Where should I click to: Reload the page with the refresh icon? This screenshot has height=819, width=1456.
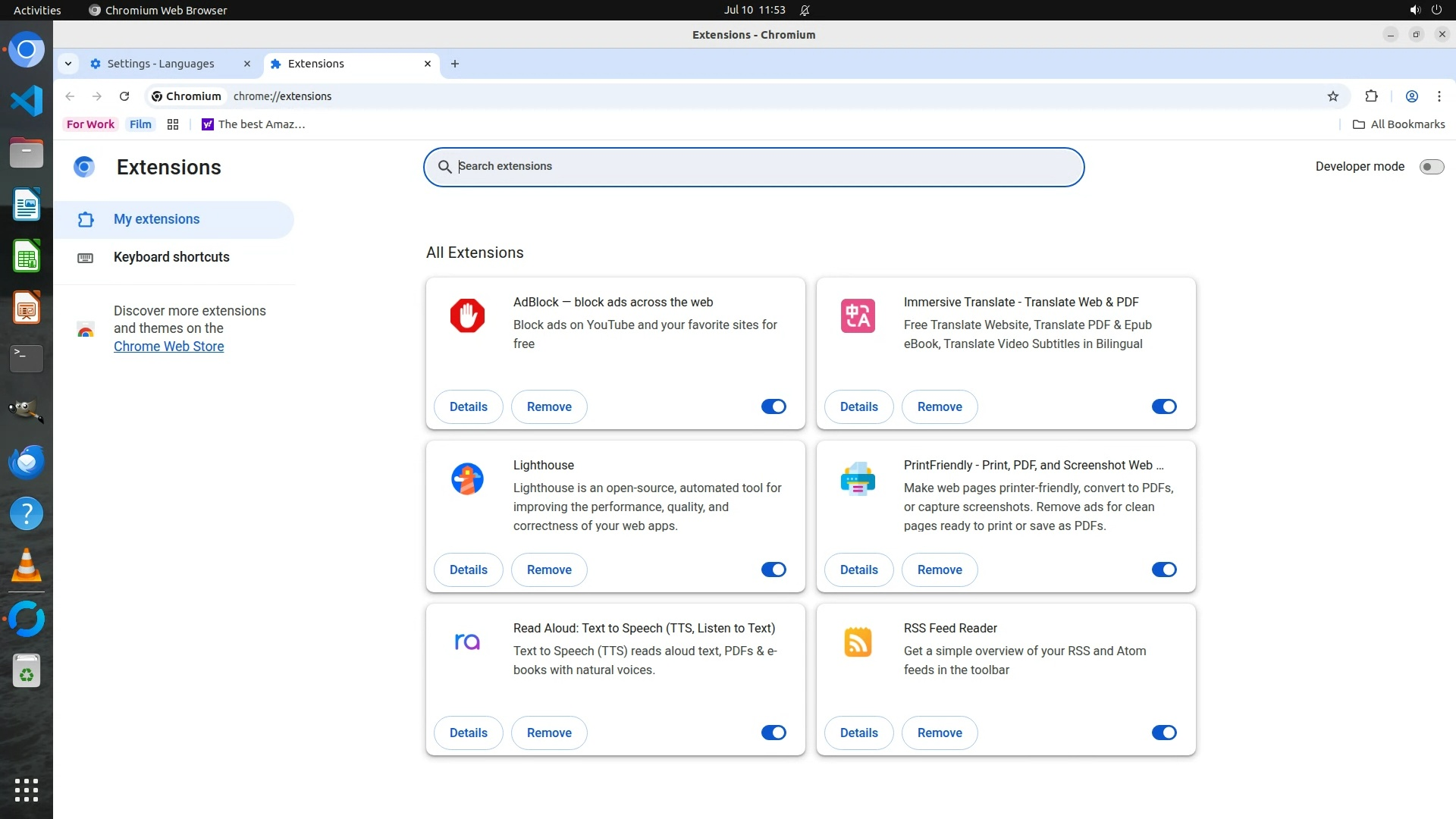pyautogui.click(x=124, y=96)
